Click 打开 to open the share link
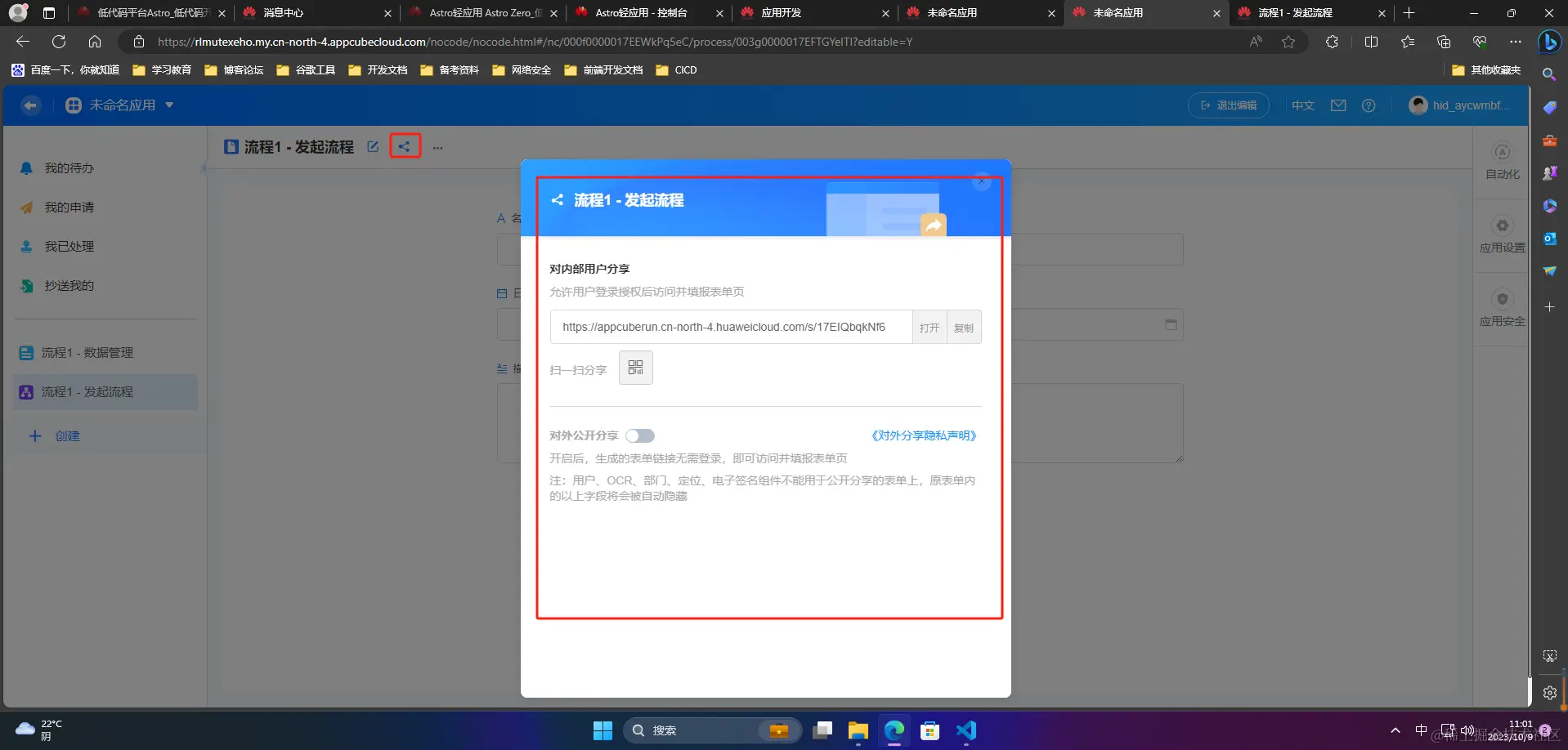Screen dimensions: 1568x750 point(930,327)
